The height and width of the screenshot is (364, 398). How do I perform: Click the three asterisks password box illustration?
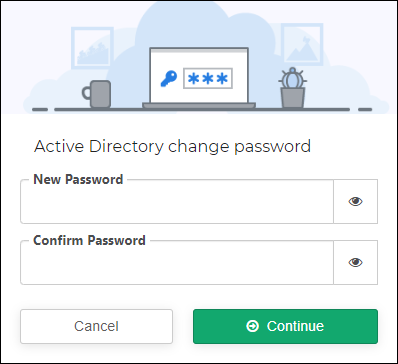pyautogui.click(x=208, y=79)
